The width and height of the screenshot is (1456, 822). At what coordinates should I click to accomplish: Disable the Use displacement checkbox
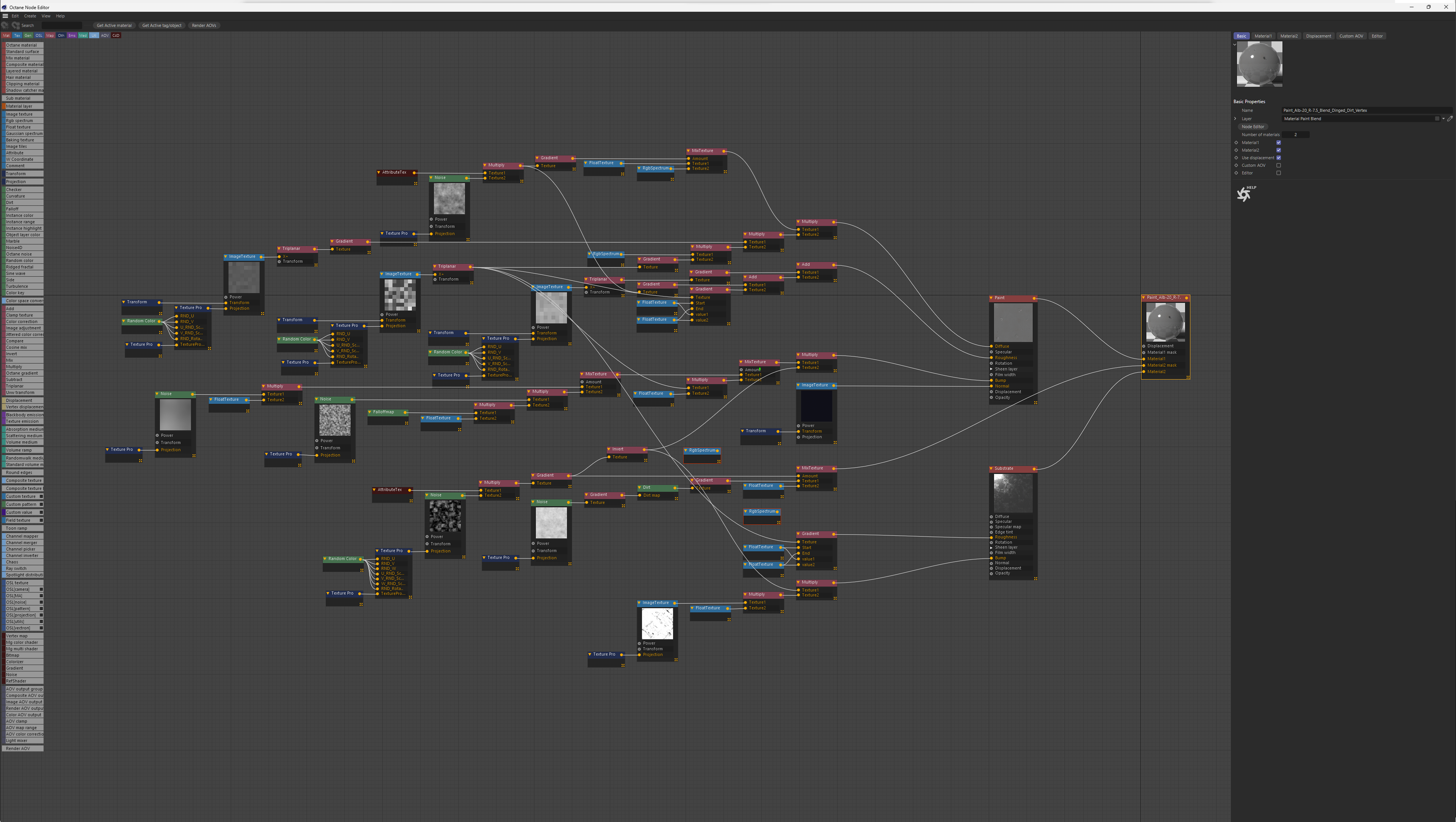click(x=1279, y=158)
